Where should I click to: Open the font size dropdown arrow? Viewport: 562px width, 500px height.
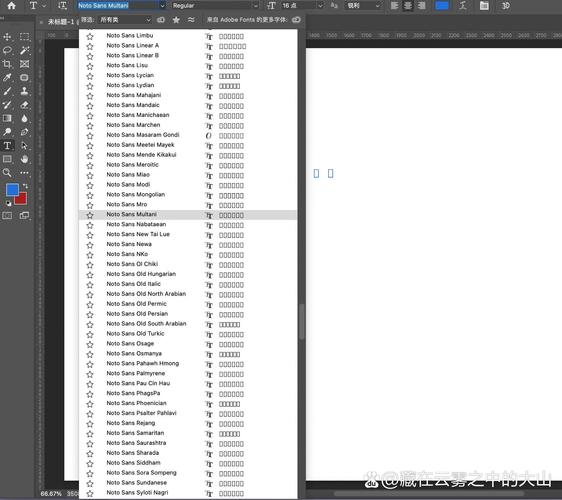tap(320, 6)
